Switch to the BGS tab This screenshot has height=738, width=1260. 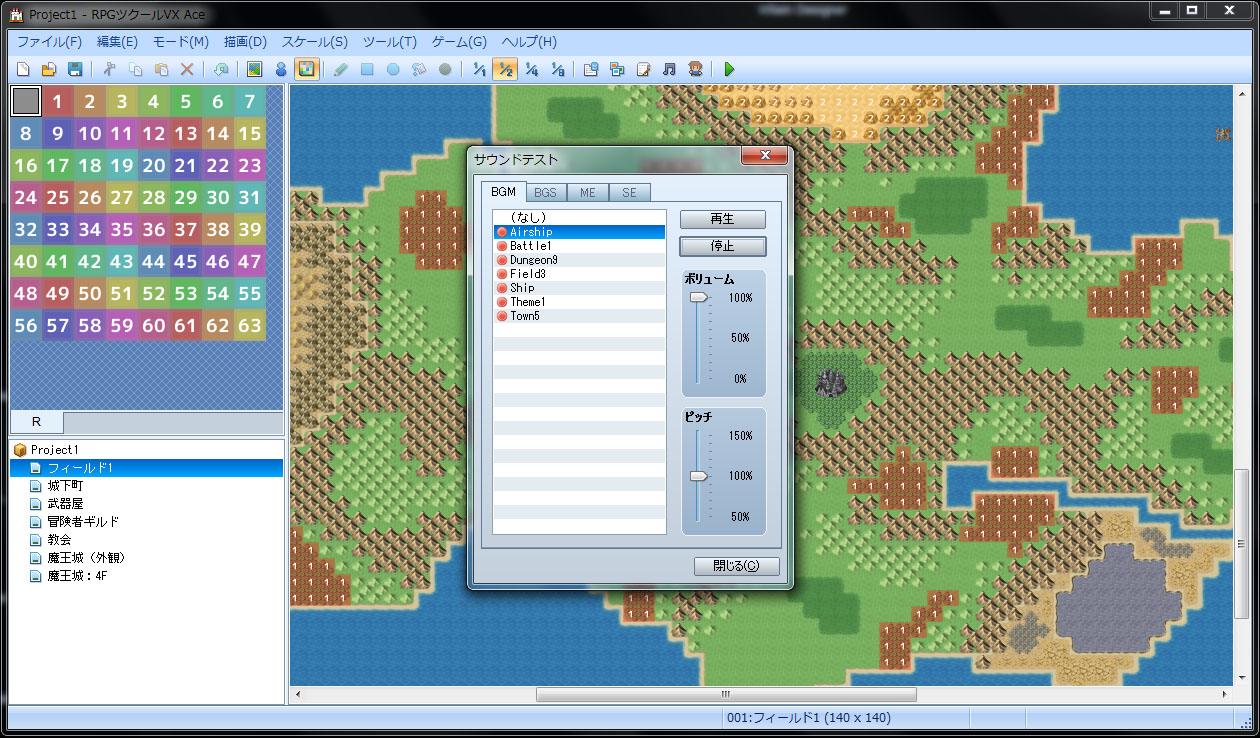pyautogui.click(x=545, y=193)
